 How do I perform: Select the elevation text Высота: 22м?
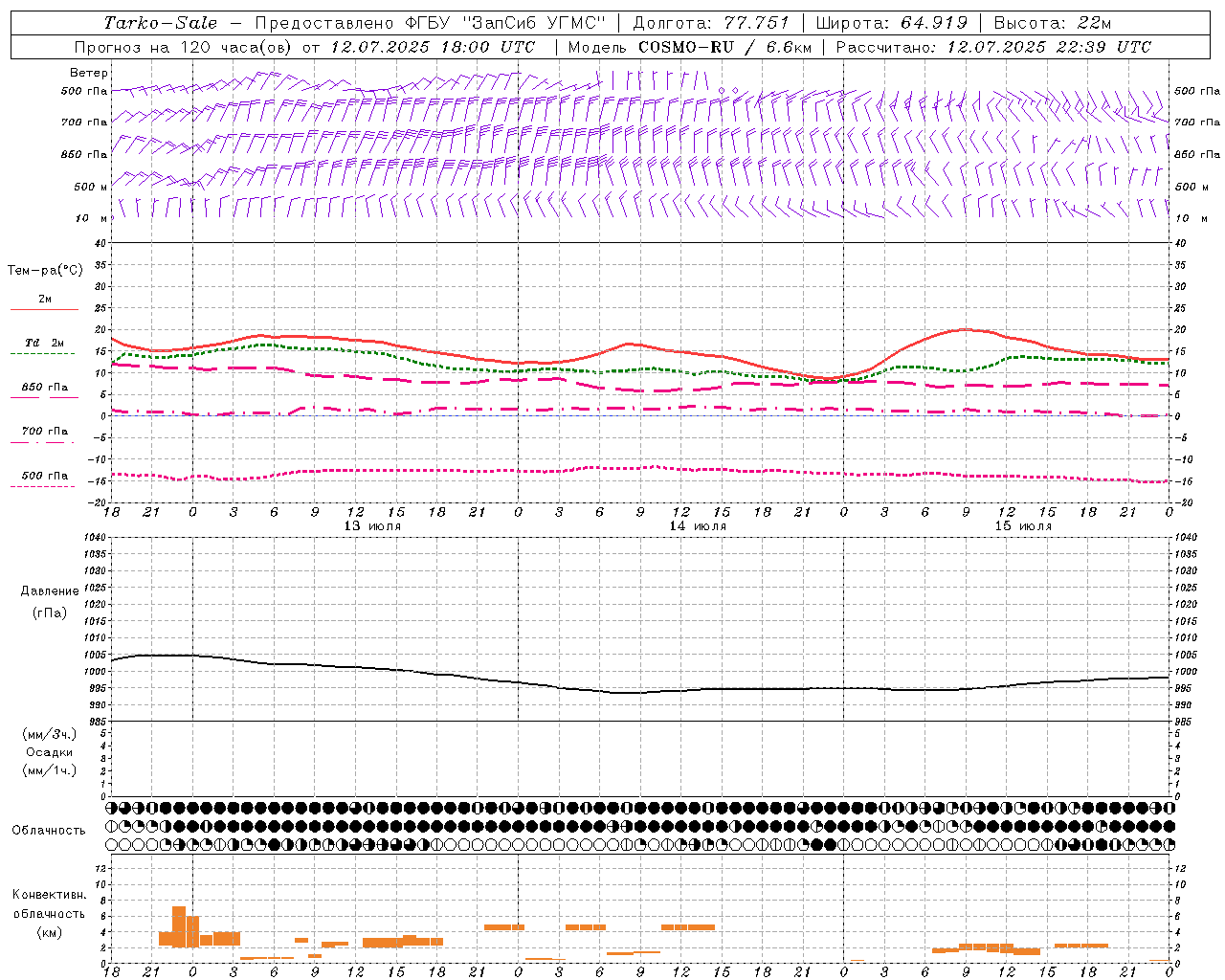point(1053,23)
